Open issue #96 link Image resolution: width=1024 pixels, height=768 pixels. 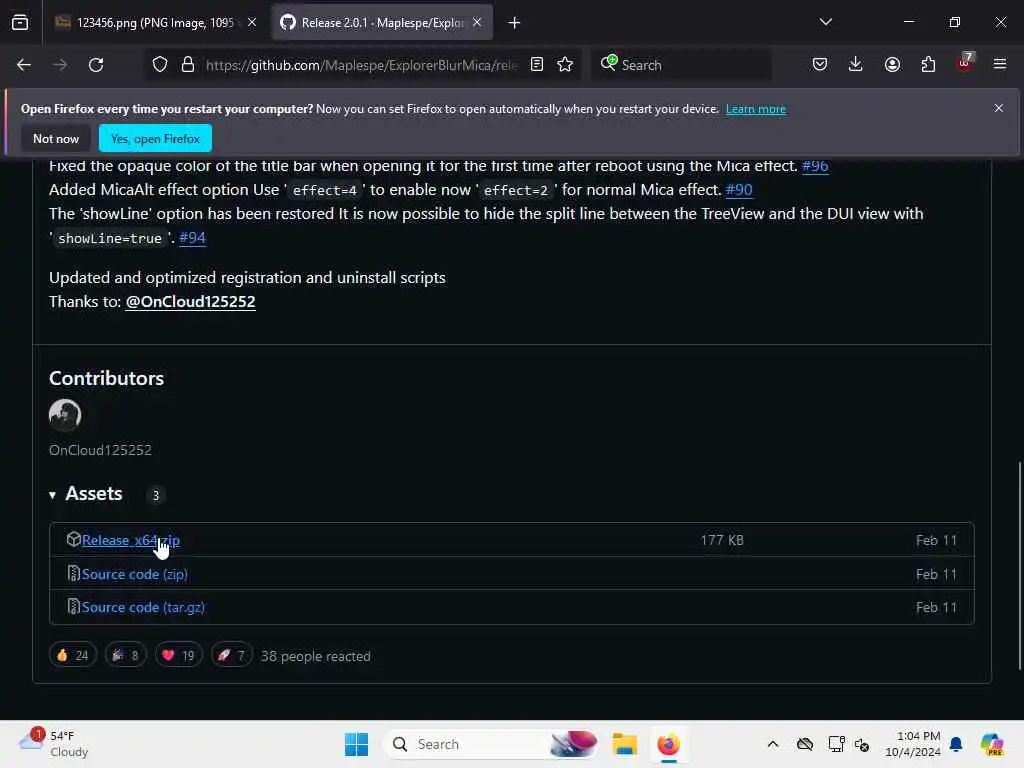point(815,166)
